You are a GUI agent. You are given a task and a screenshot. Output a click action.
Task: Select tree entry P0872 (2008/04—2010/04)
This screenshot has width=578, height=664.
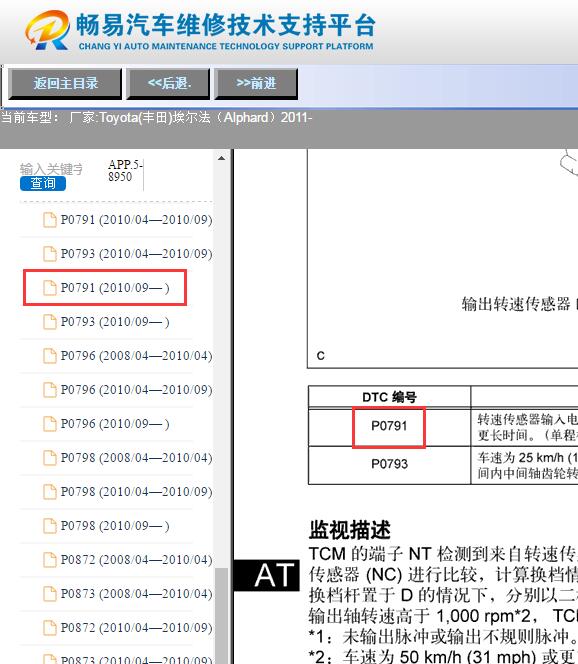click(136, 560)
